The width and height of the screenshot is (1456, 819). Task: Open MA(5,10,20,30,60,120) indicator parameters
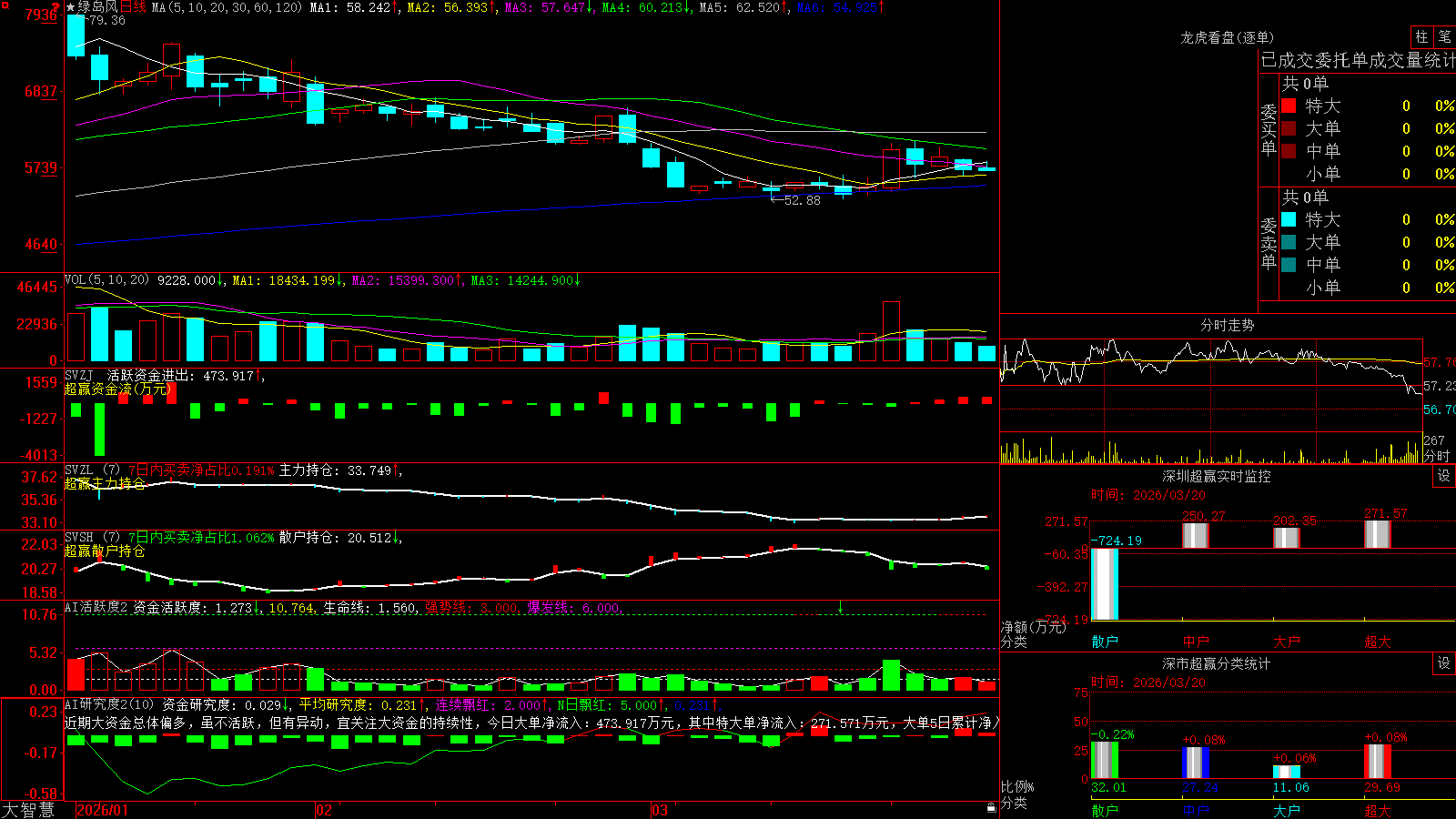[x=227, y=7]
